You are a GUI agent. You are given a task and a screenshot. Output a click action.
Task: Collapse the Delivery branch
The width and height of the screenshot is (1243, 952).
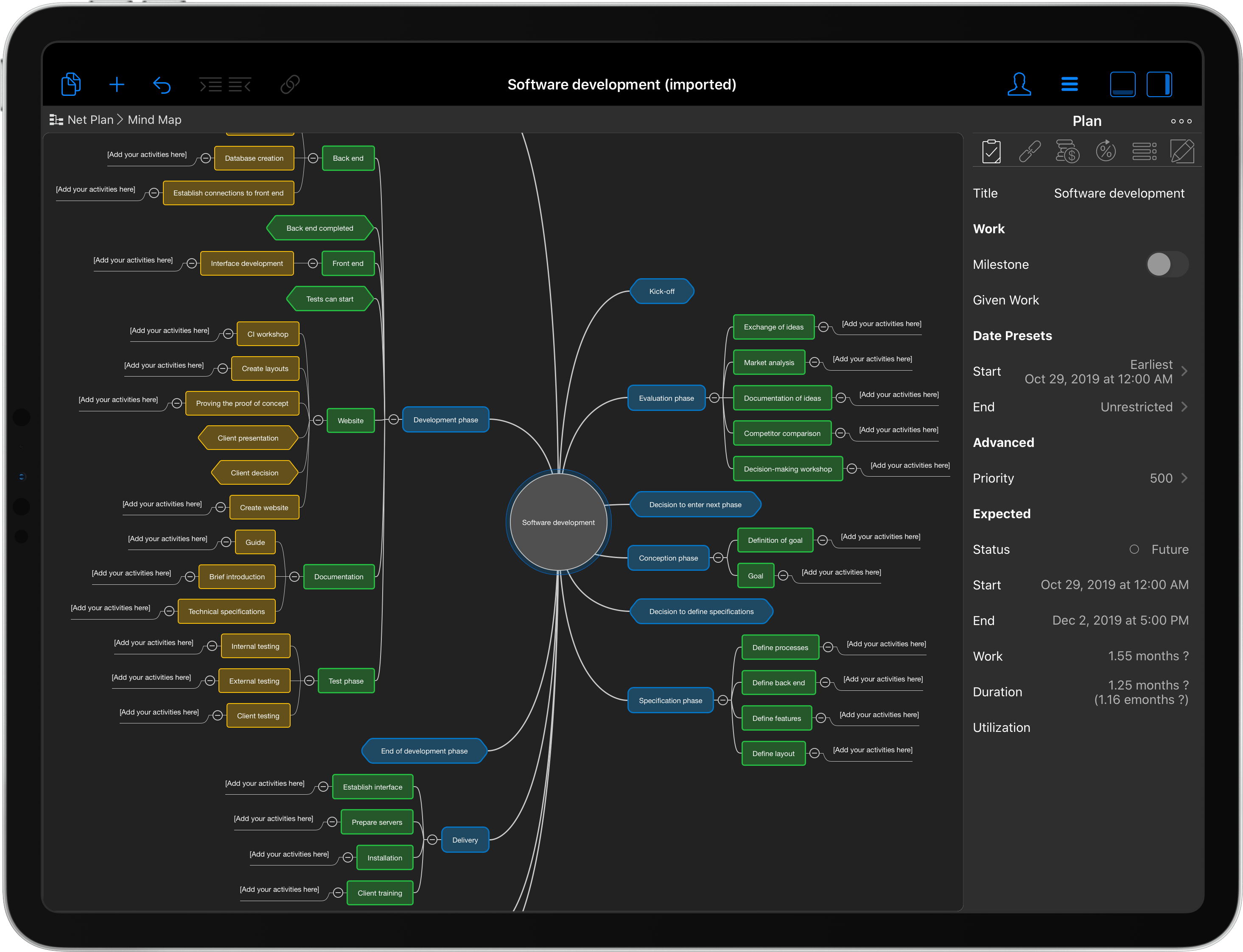coord(432,840)
